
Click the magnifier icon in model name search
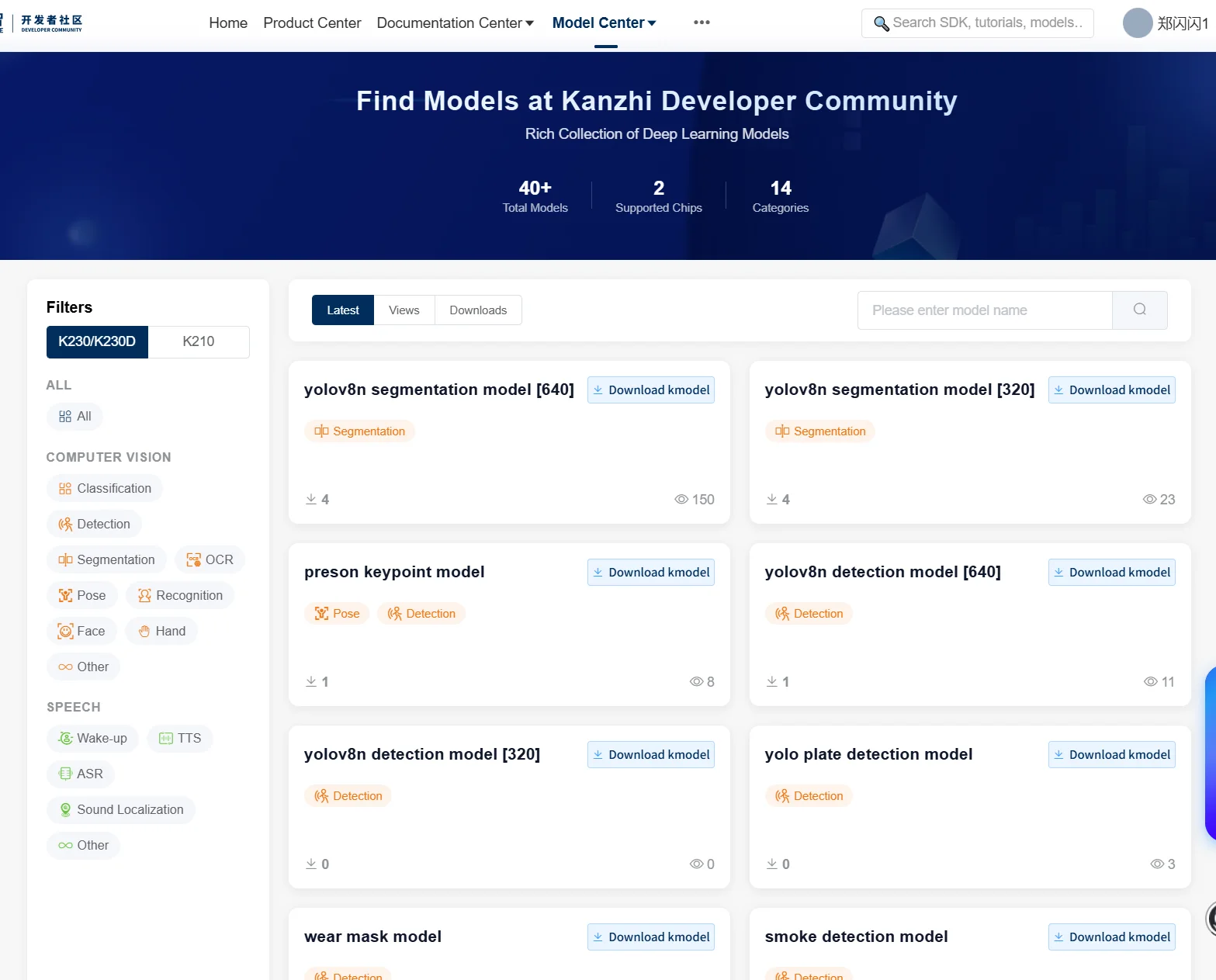[x=1139, y=310]
